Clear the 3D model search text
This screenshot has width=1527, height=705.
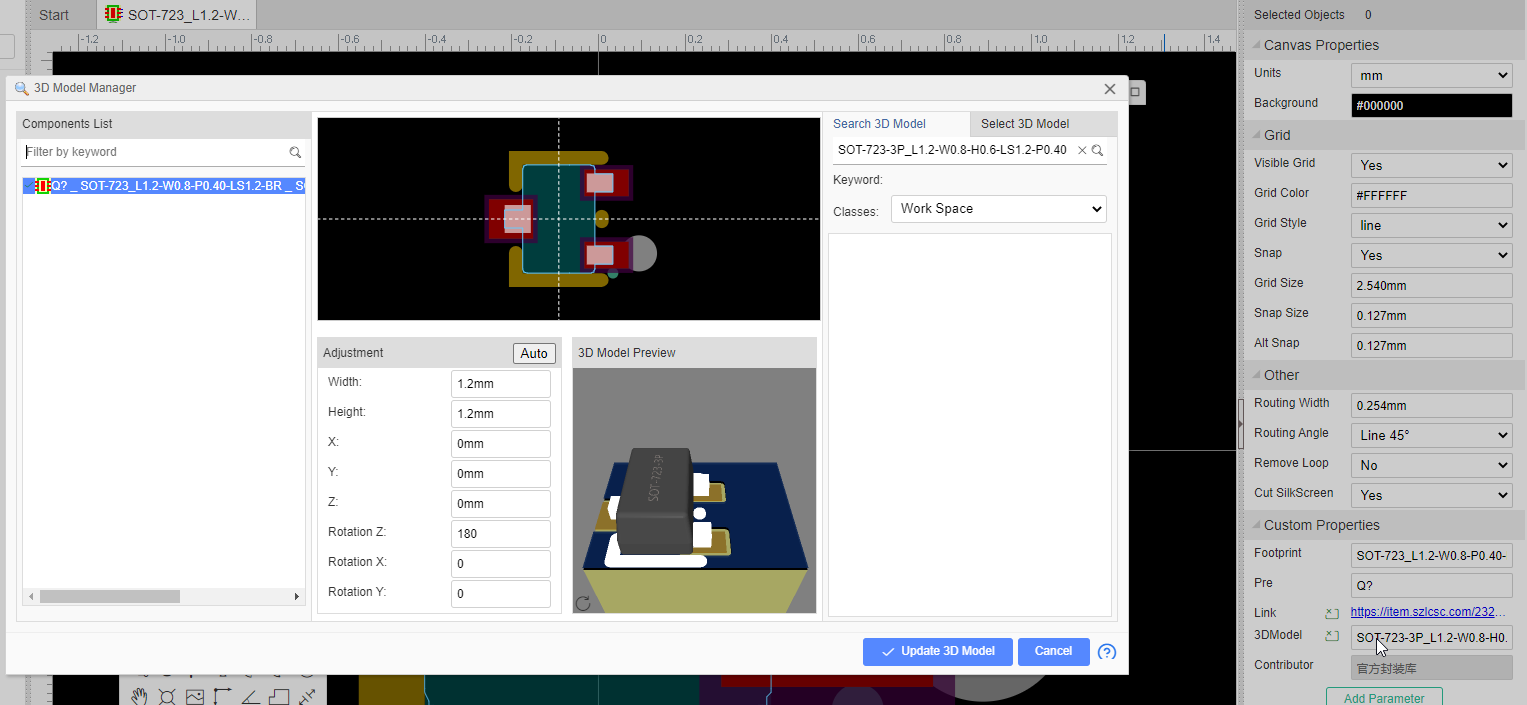[x=1081, y=150]
